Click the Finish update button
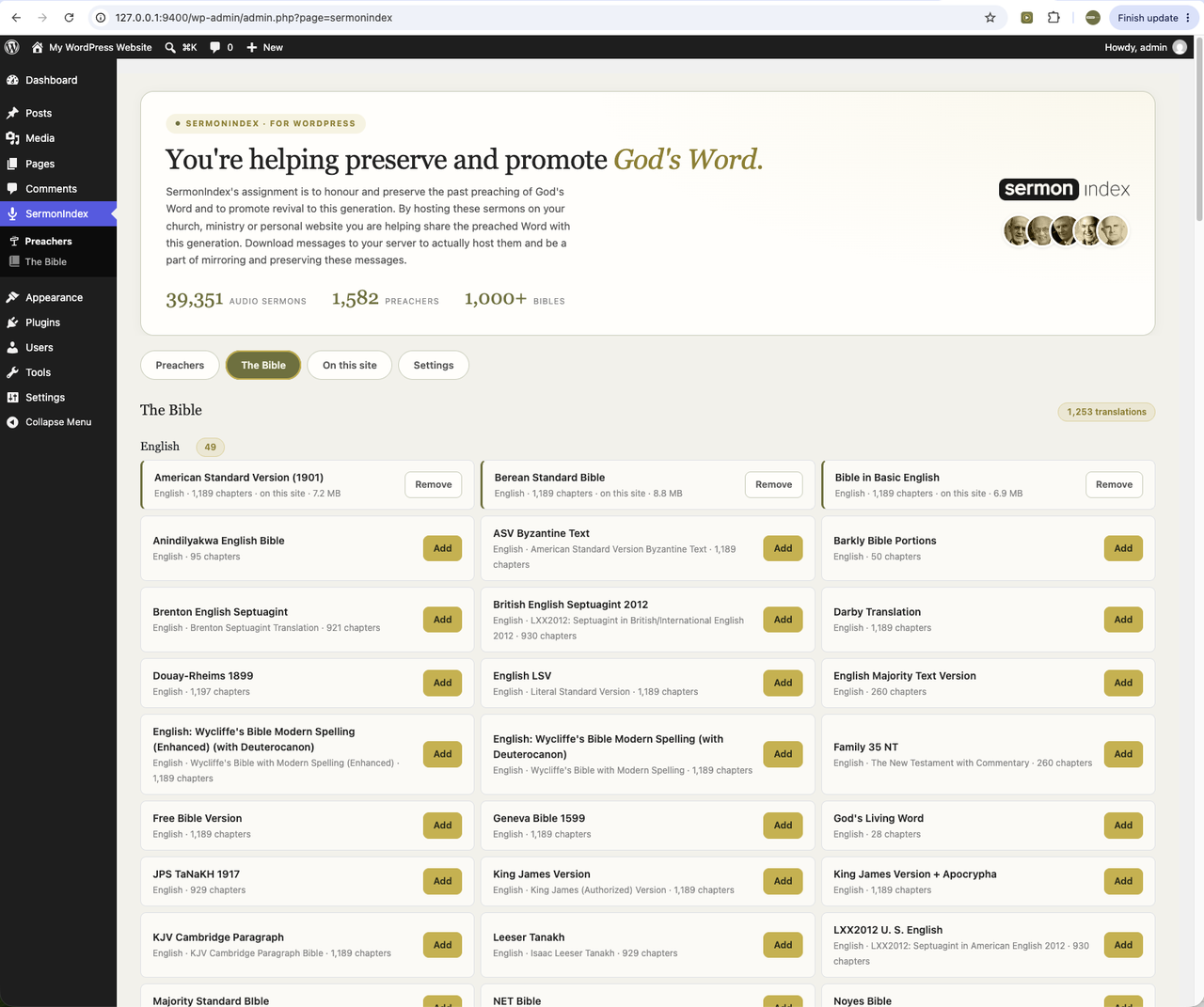Viewport: 1204px width, 1007px height. coord(1153,18)
